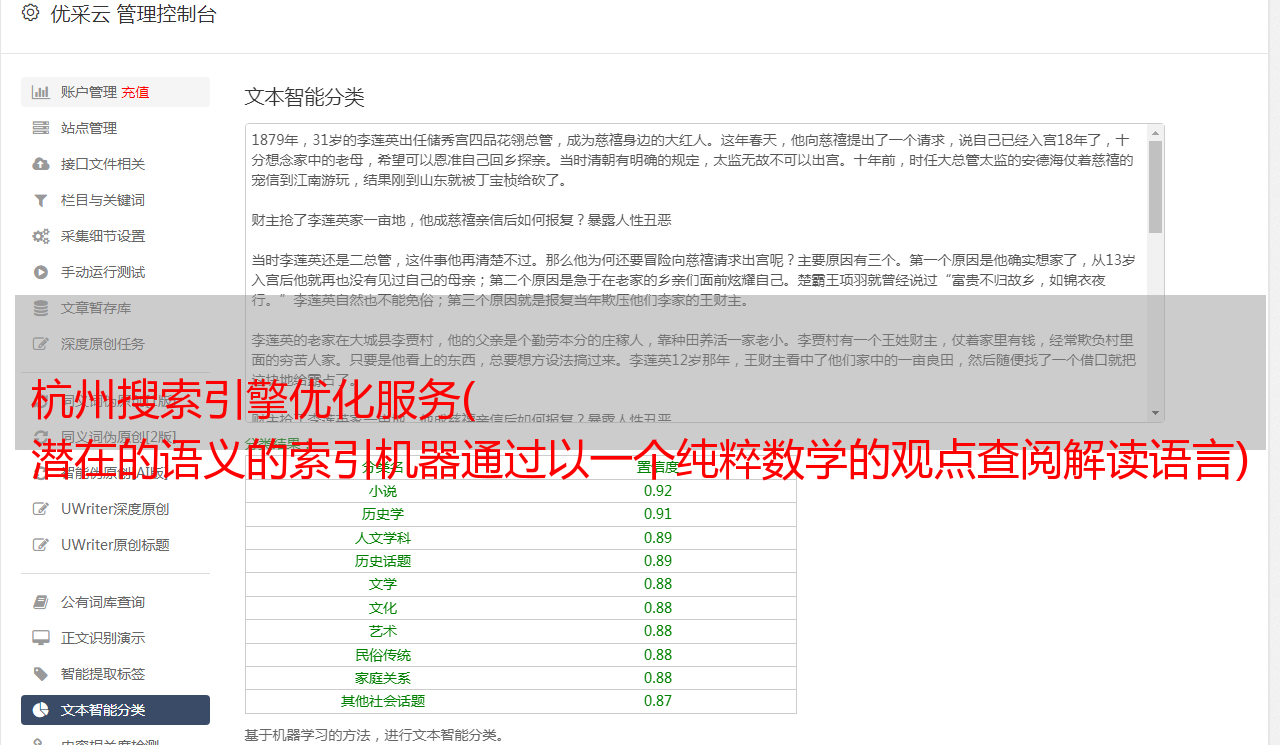Click the gears icon for 采集细节设置
Screen dimensions: 1280x745
tap(41, 236)
